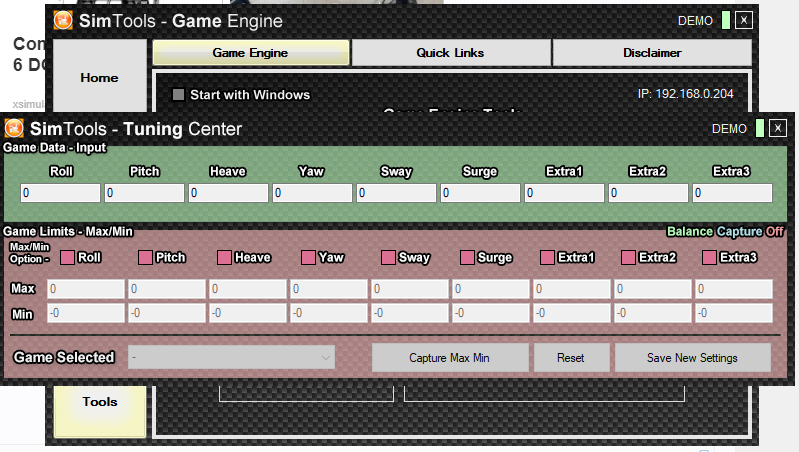Enable Start with Windows checkbox
Viewport: 799px width, 452px height.
178,95
